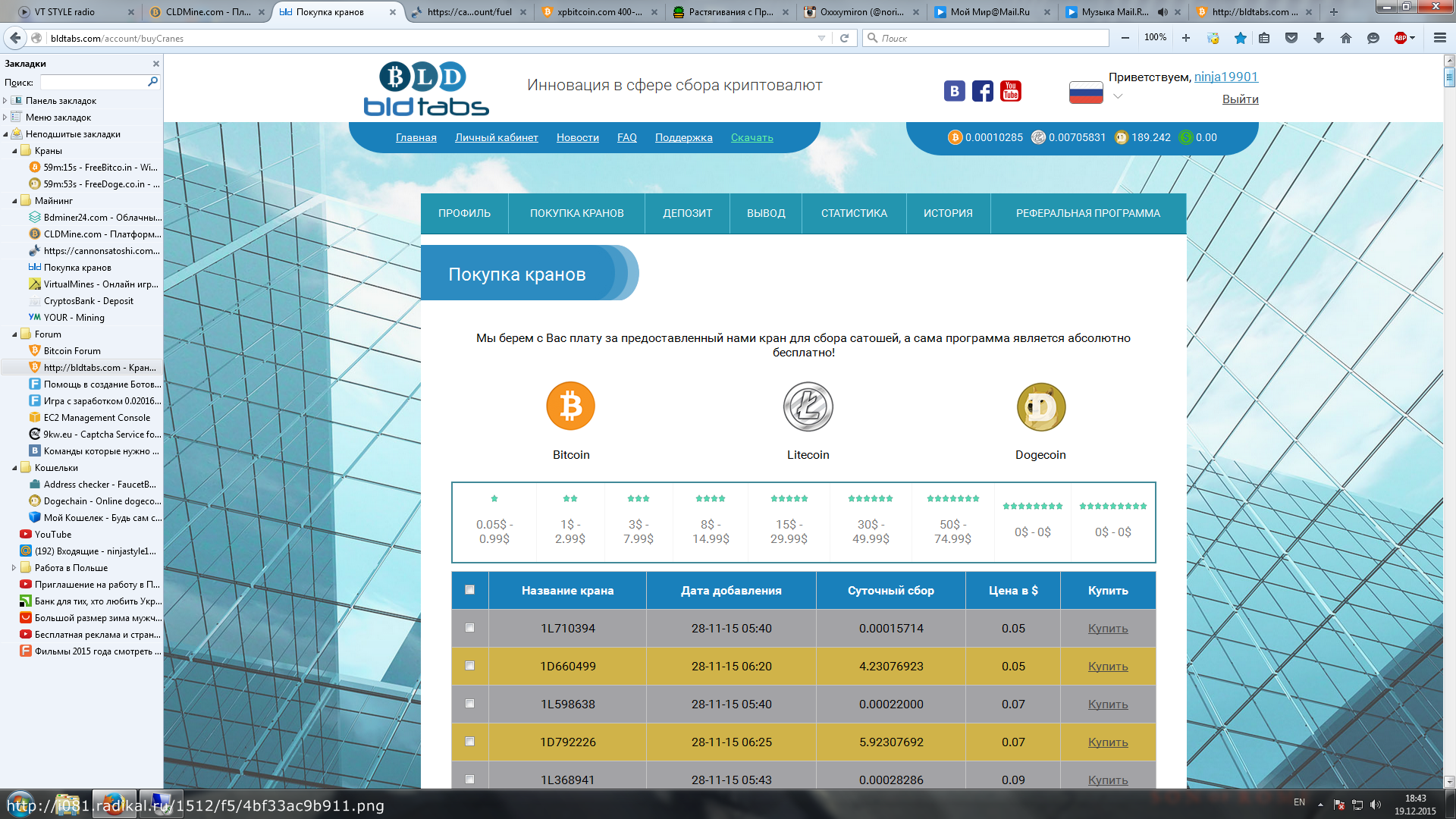Select the Litecoin coin icon

click(808, 406)
